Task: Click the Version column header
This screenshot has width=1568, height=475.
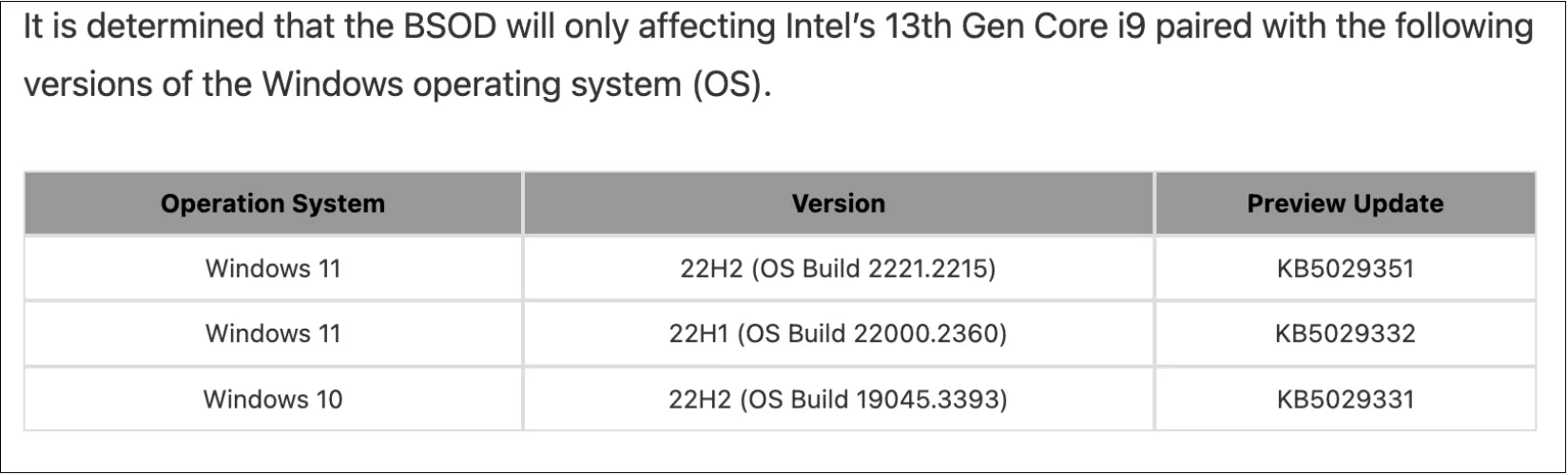Action: click(838, 204)
